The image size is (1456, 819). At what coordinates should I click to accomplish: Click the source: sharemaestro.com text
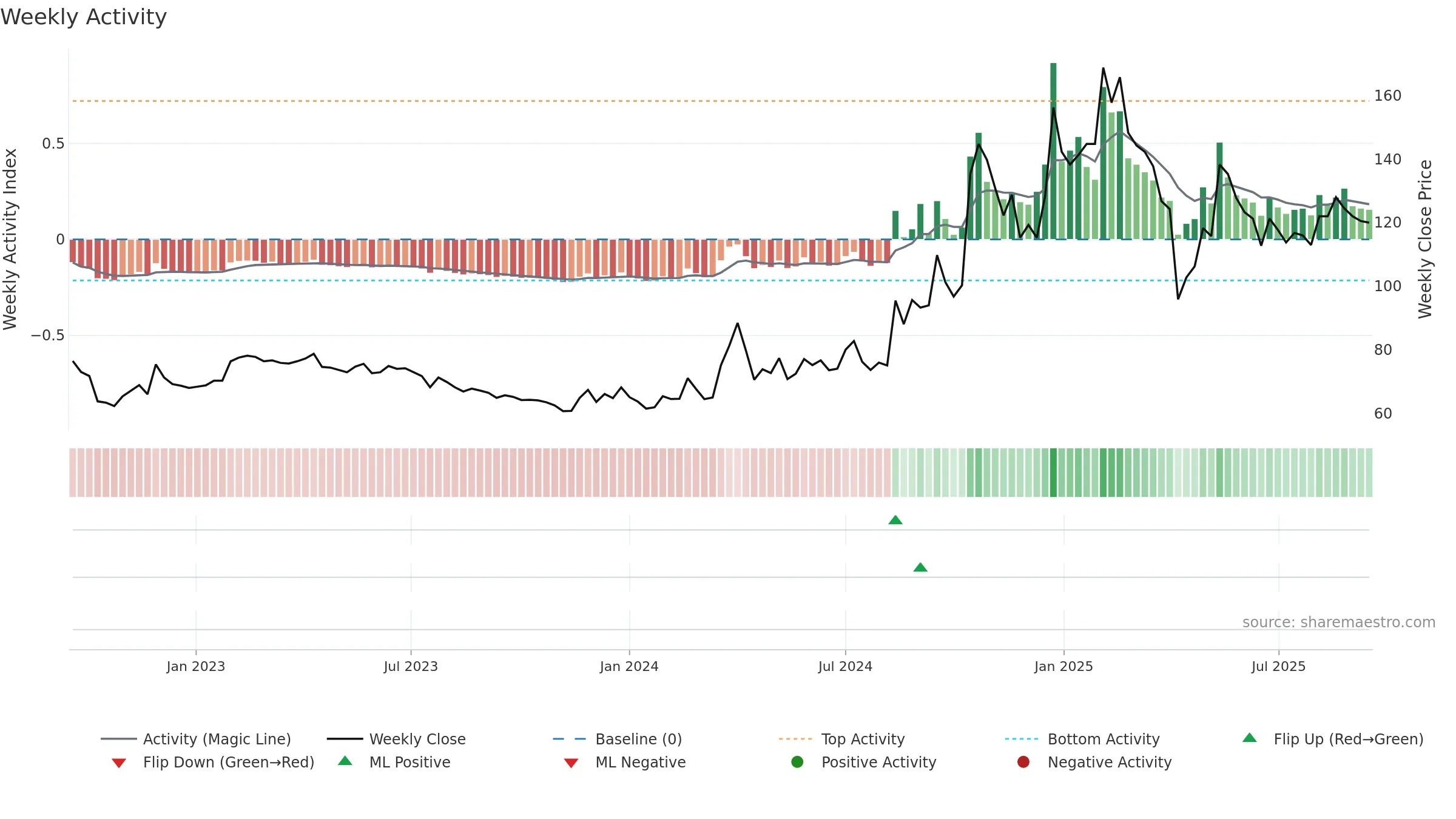click(x=1339, y=622)
